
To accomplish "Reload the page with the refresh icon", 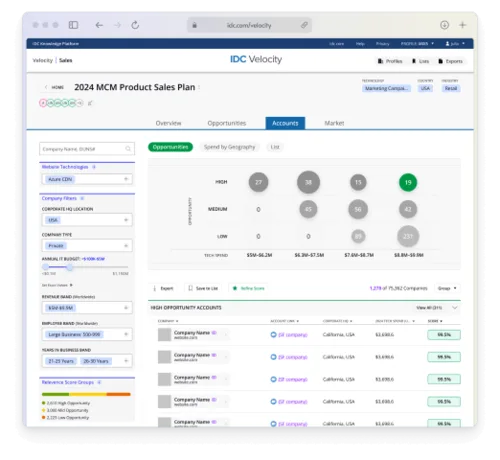I will pyautogui.click(x=135, y=25).
